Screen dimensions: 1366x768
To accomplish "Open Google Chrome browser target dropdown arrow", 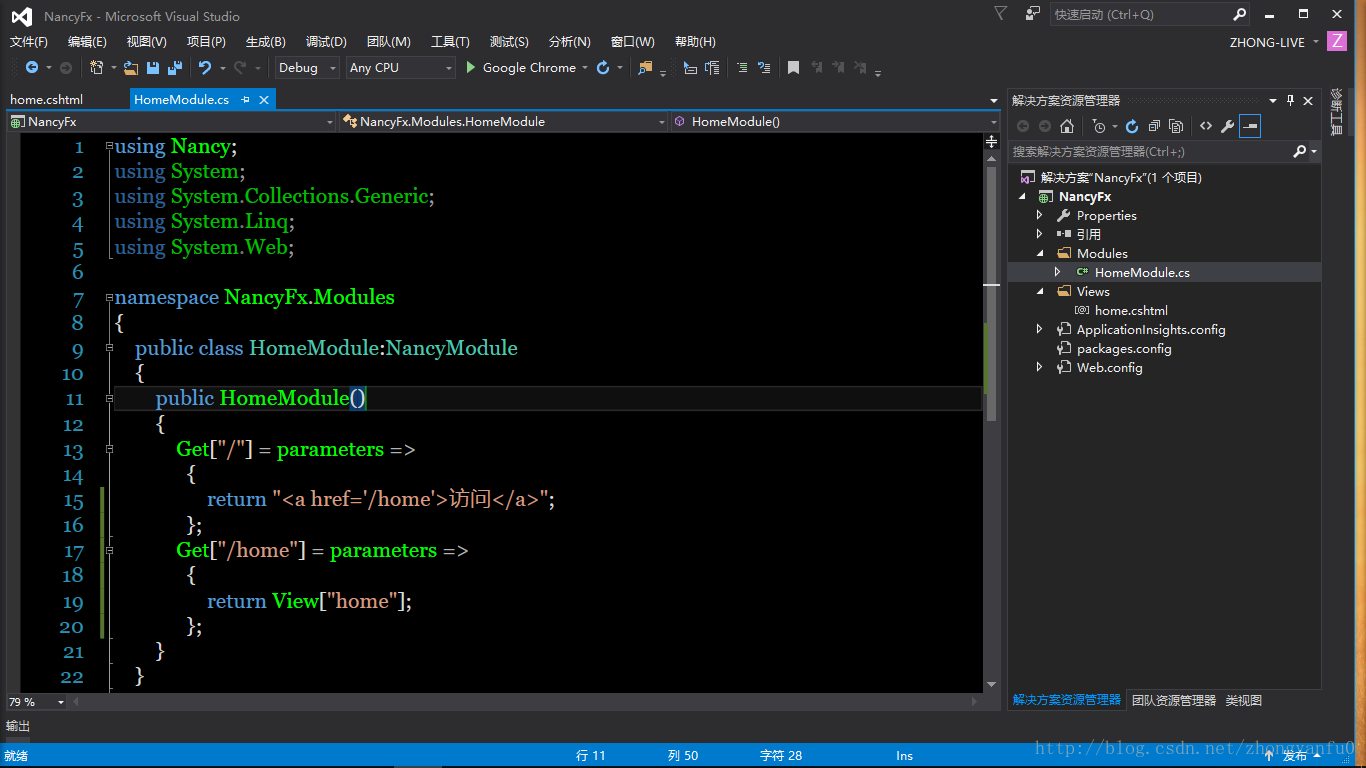I will pos(585,68).
